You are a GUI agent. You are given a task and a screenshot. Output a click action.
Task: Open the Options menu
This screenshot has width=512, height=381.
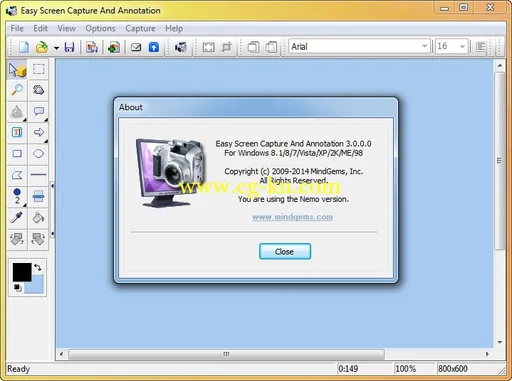100,28
